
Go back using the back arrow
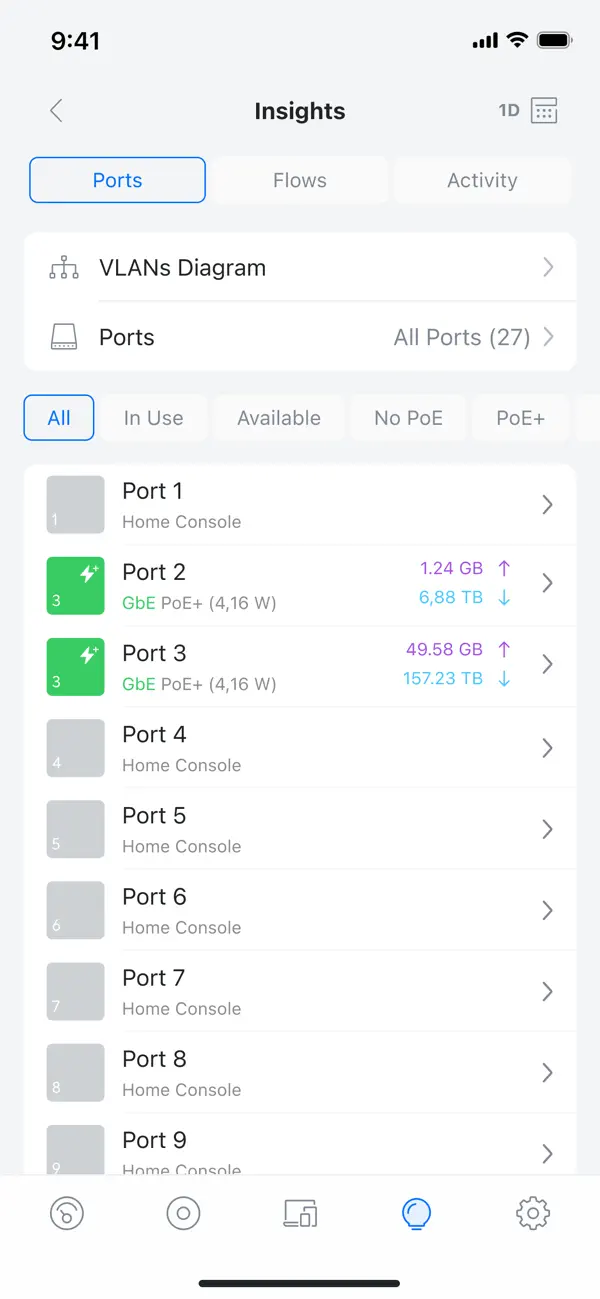click(x=56, y=110)
